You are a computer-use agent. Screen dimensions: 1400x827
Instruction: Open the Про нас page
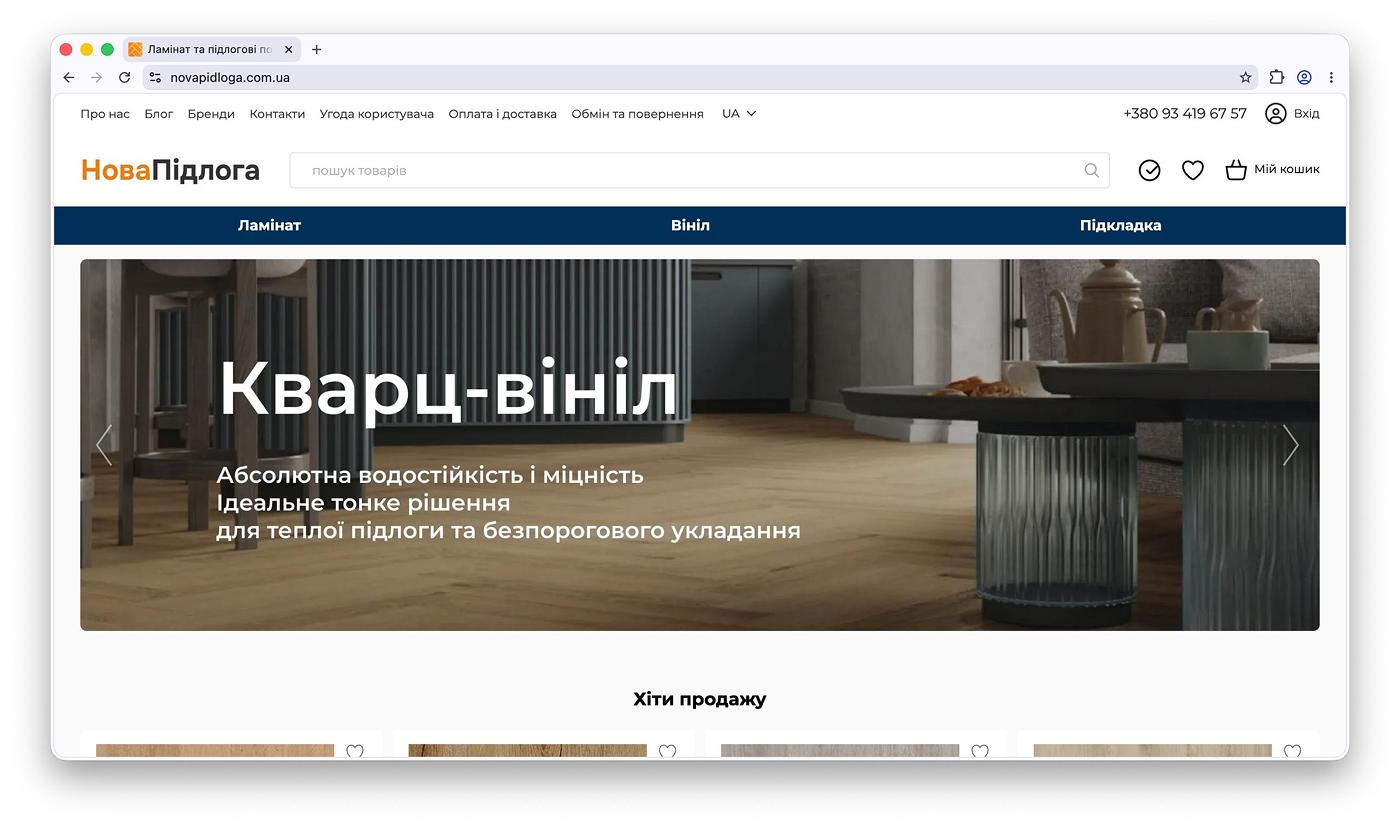(105, 113)
